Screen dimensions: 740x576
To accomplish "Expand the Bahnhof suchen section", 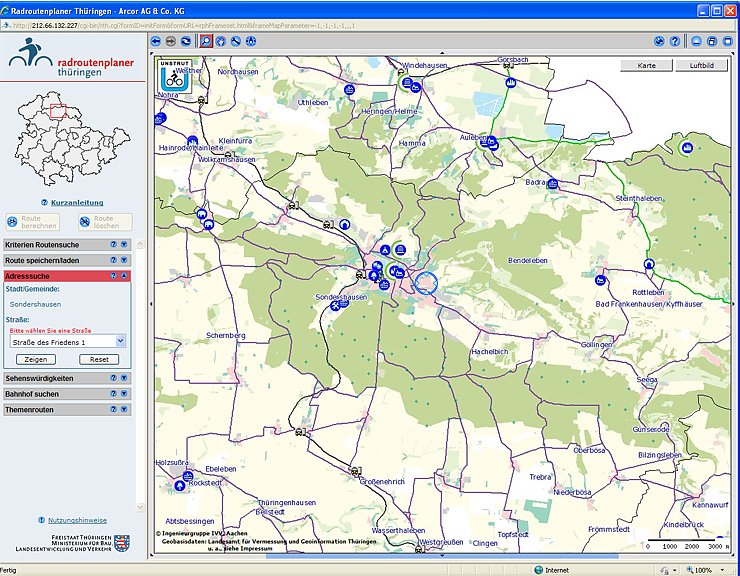I will pyautogui.click(x=124, y=394).
